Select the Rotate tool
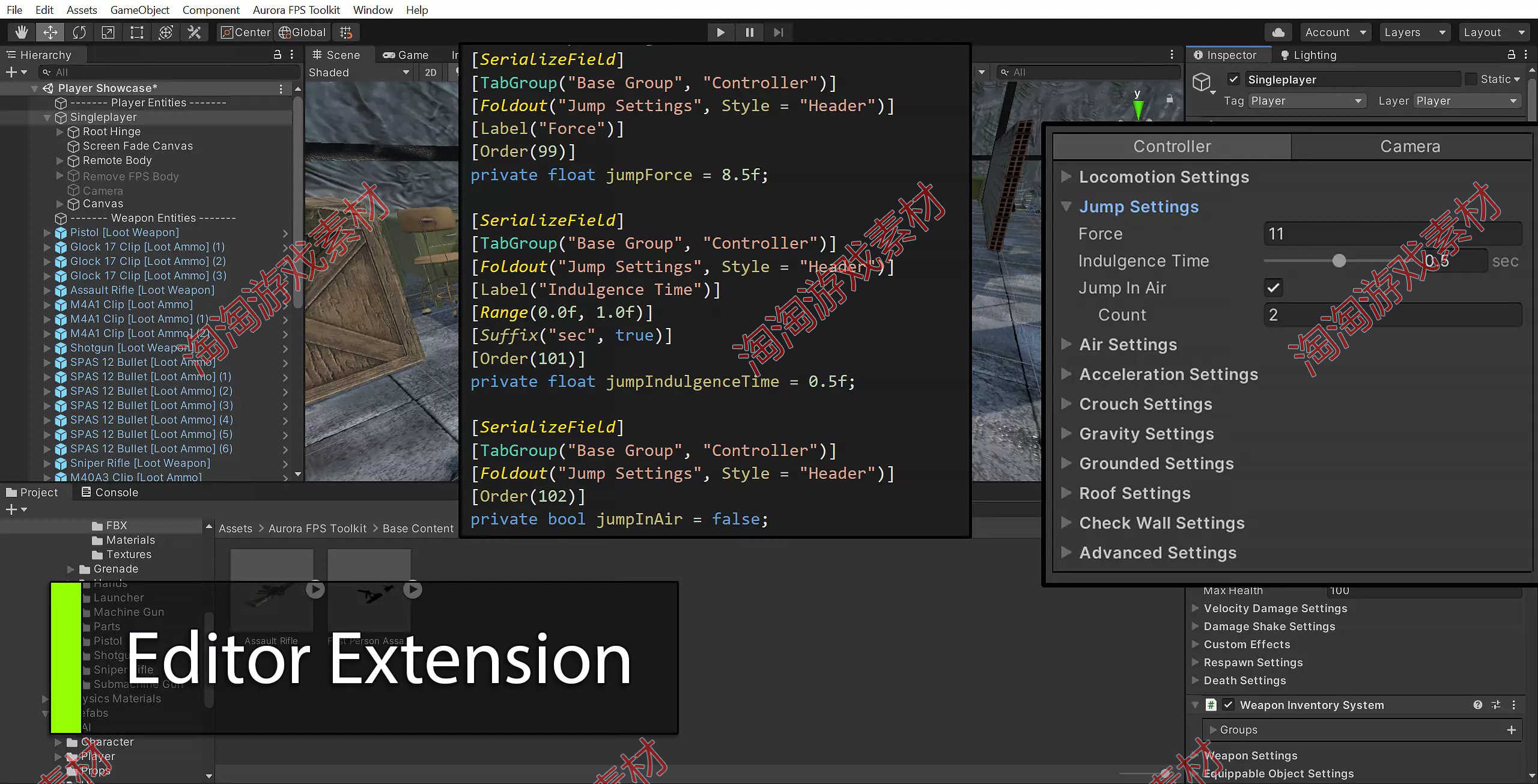This screenshot has height=784, width=1538. (x=79, y=32)
